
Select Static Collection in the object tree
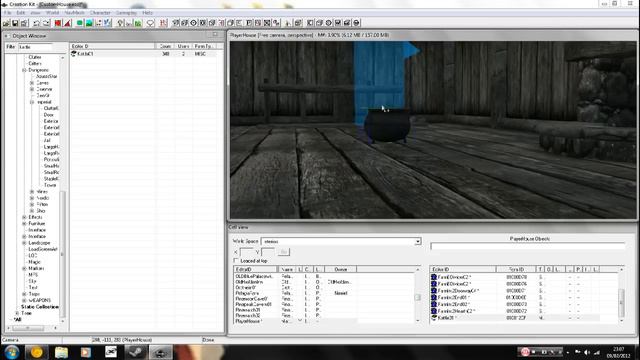tap(40, 307)
